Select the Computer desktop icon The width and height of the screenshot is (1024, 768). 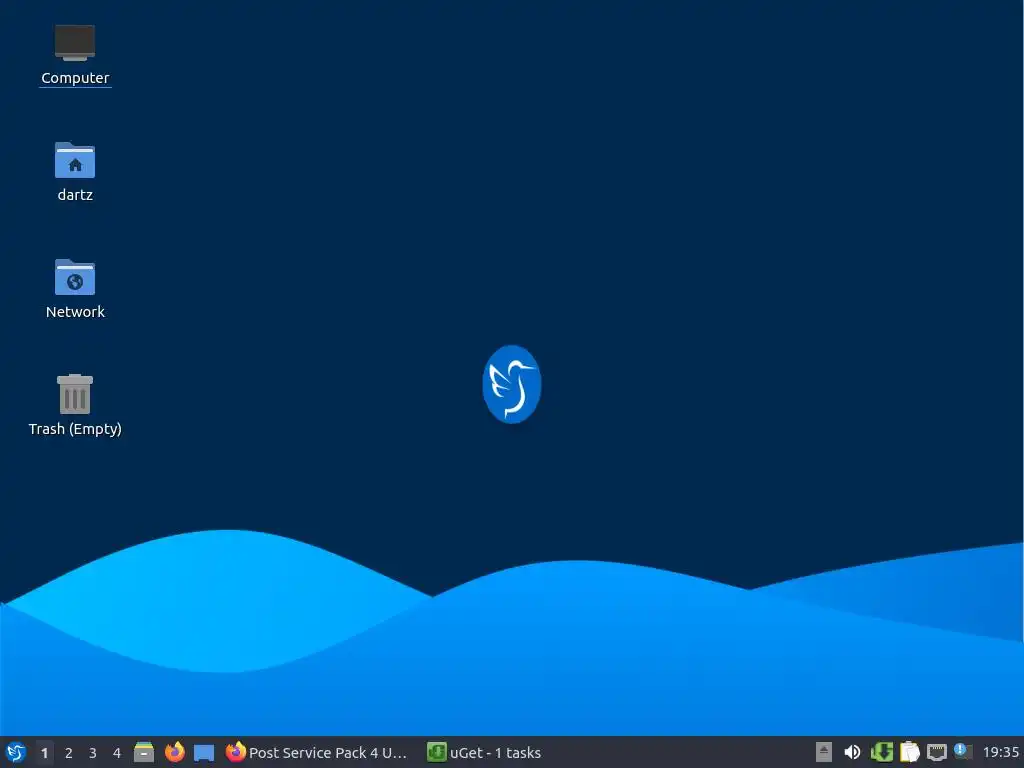(75, 56)
